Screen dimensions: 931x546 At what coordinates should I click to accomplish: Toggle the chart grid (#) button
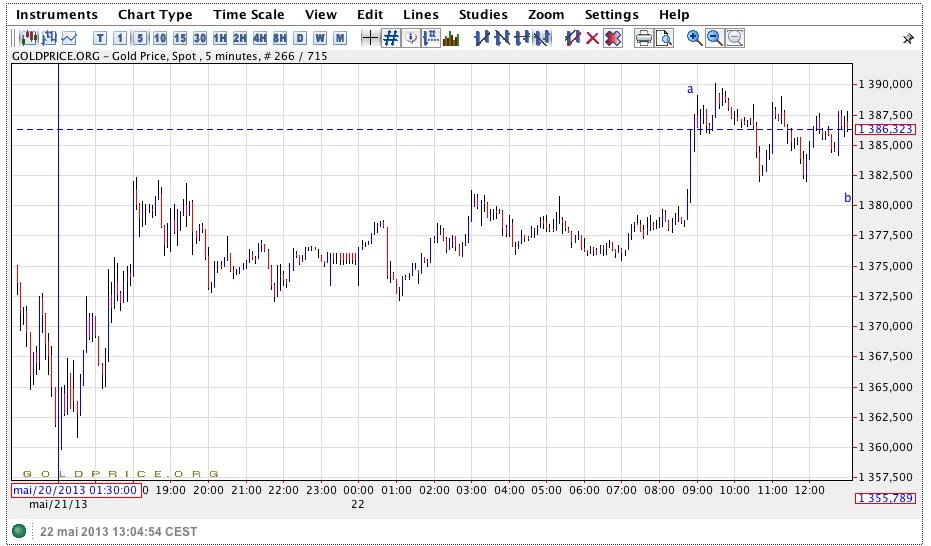coord(391,38)
